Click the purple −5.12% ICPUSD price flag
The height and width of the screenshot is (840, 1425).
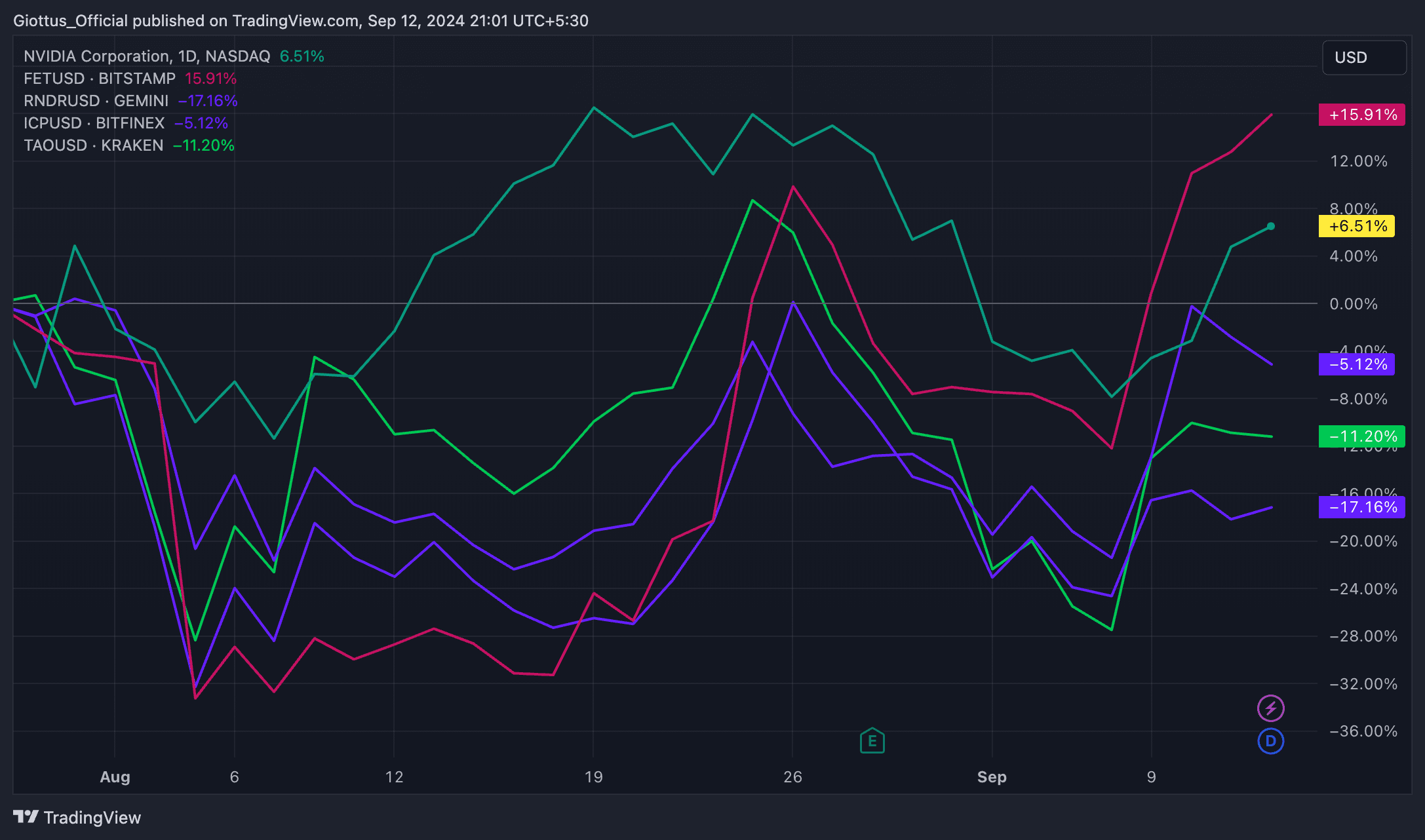tap(1356, 365)
